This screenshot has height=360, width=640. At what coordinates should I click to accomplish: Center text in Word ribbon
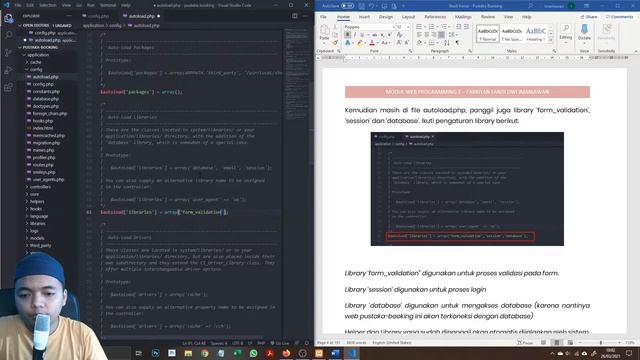click(x=427, y=35)
